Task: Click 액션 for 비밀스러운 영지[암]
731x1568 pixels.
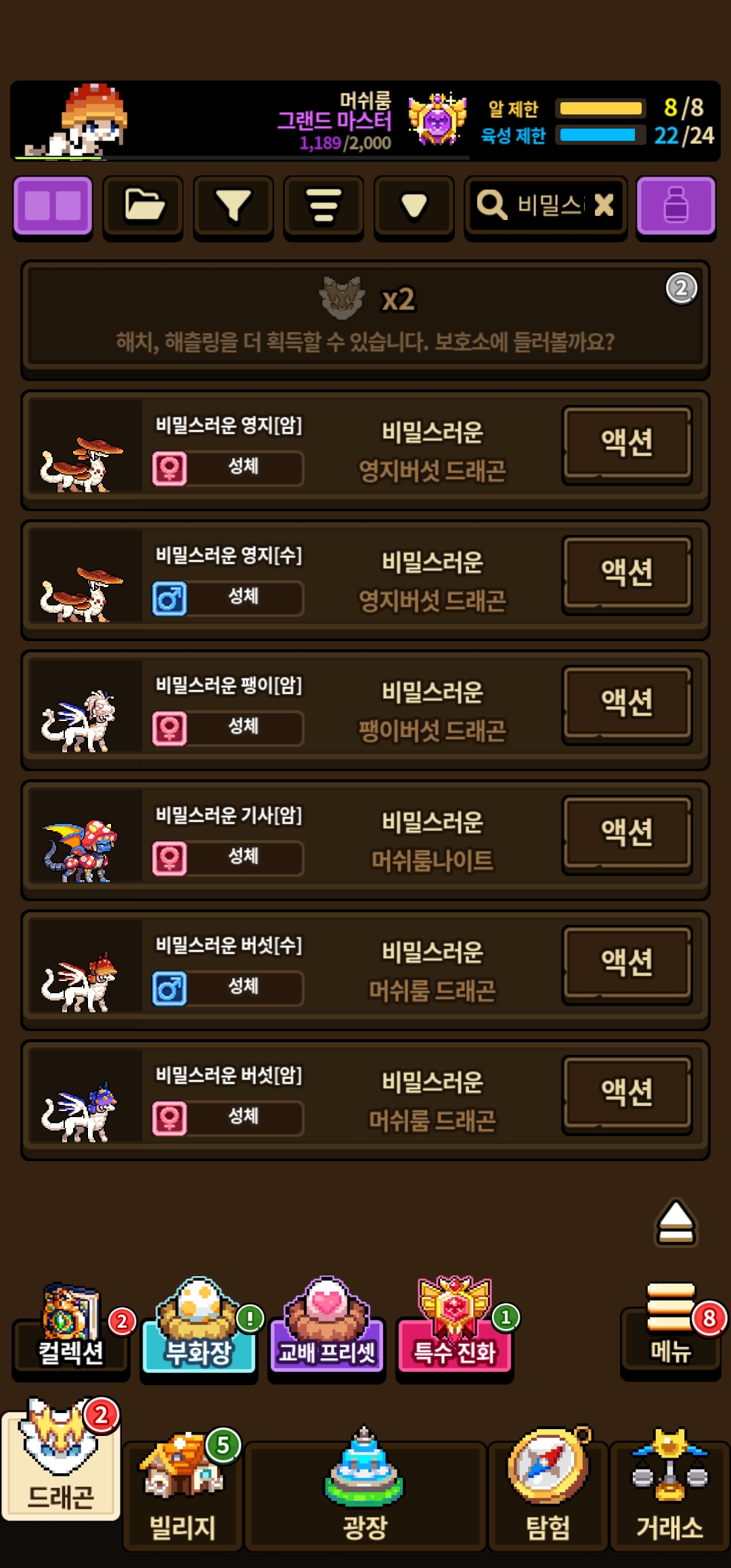Action: [x=627, y=444]
